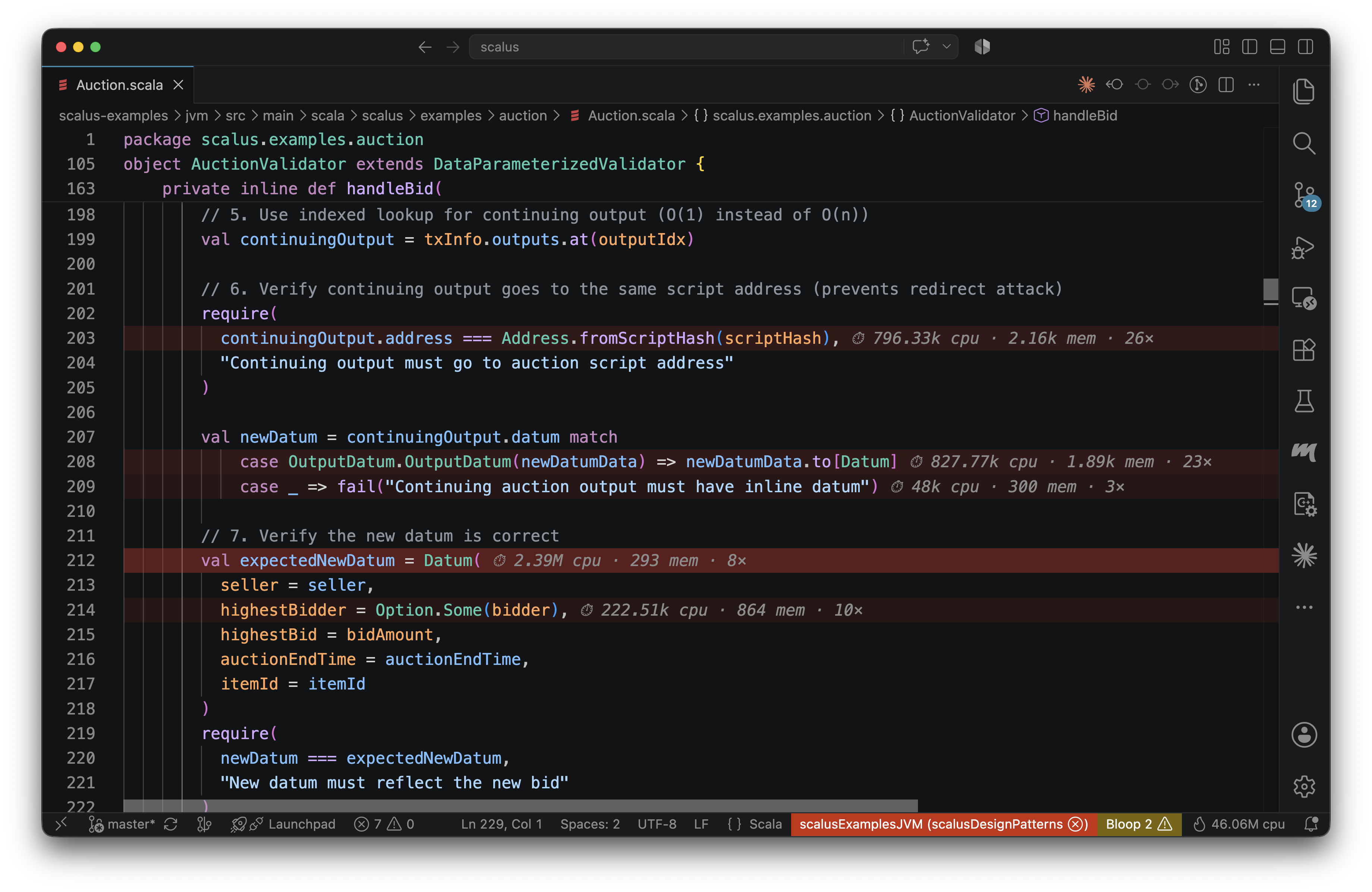Screen dimensions: 1372x892
Task: Click jvm breadcrumb segment
Action: click(x=196, y=115)
